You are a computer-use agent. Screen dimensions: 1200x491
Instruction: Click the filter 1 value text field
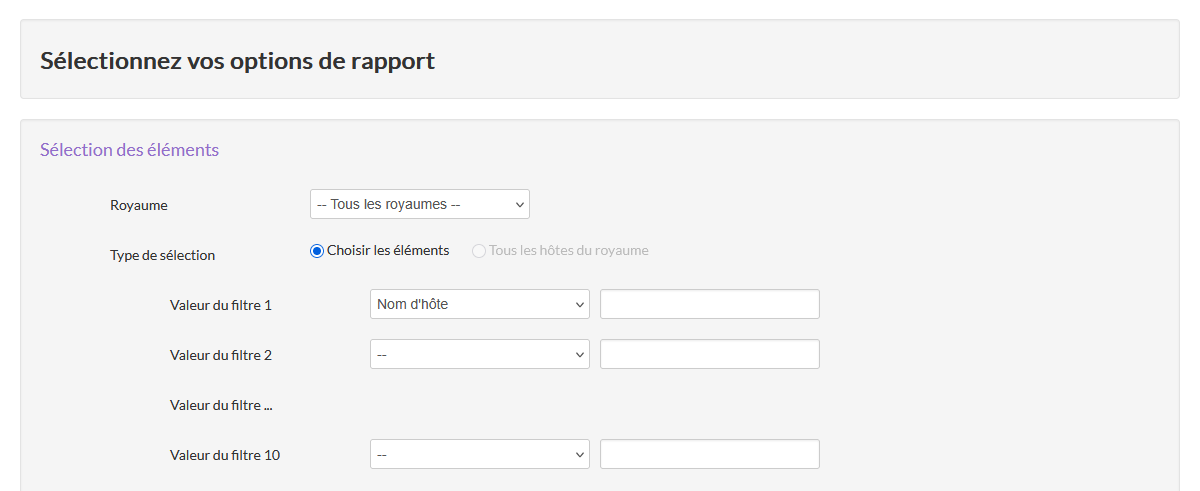click(709, 304)
